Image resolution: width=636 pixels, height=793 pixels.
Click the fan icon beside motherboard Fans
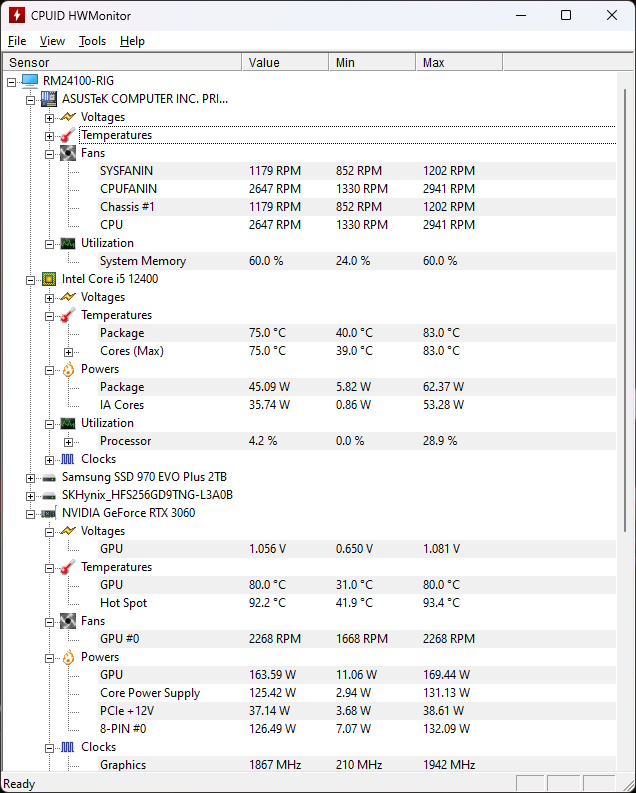[68, 153]
